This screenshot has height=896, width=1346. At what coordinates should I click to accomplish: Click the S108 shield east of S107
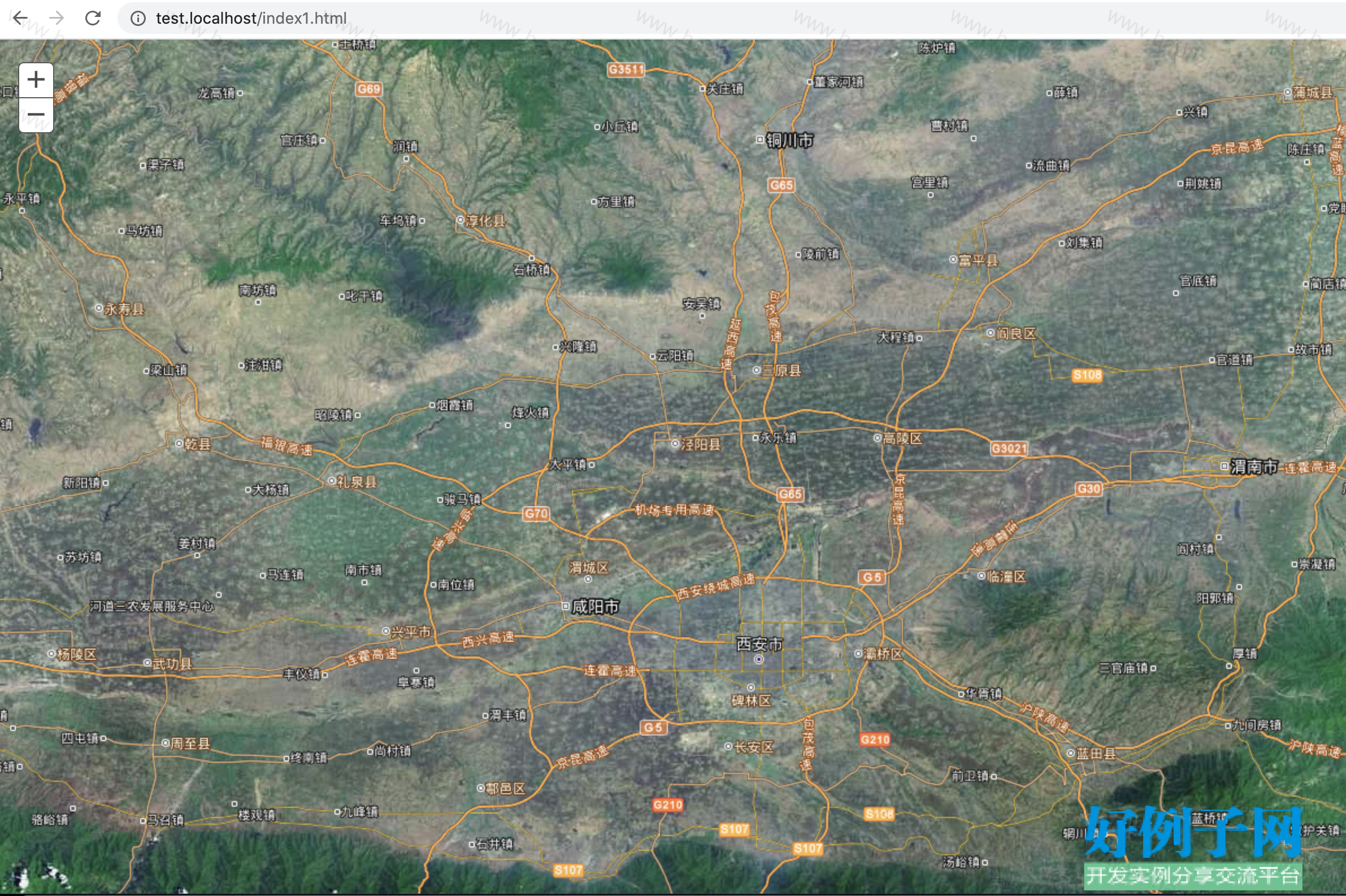(879, 814)
